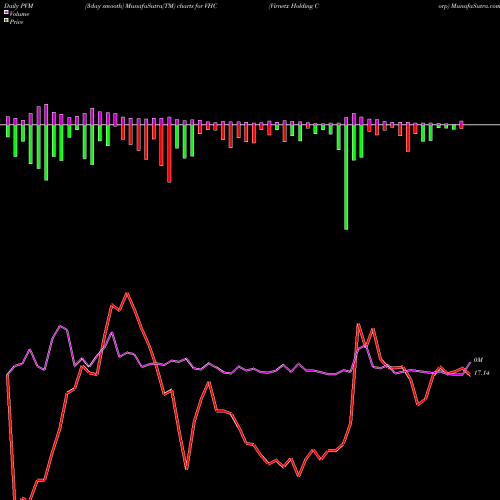
Task: Click the tallest green bar spike
Action: click(x=346, y=177)
